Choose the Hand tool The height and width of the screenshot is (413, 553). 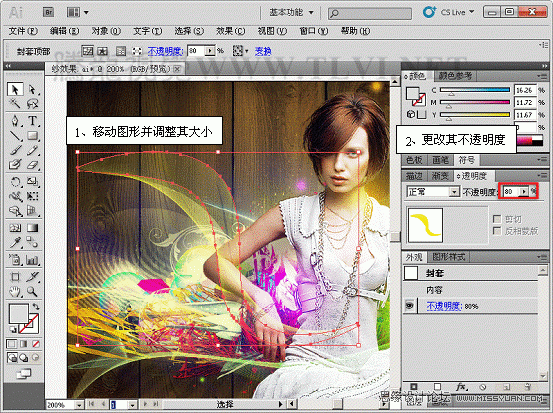[x=15, y=292]
